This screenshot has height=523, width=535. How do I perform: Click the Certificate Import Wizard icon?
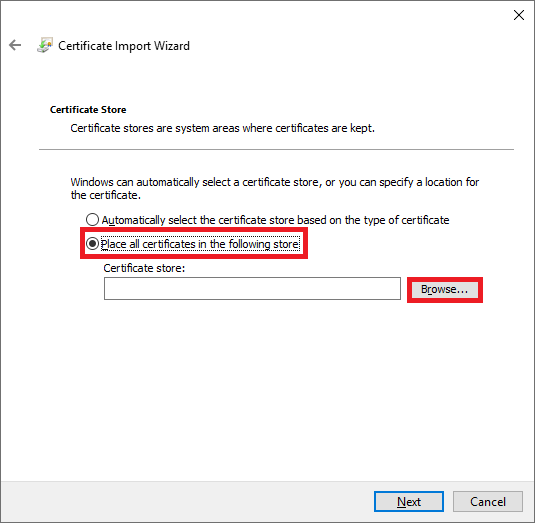45,45
